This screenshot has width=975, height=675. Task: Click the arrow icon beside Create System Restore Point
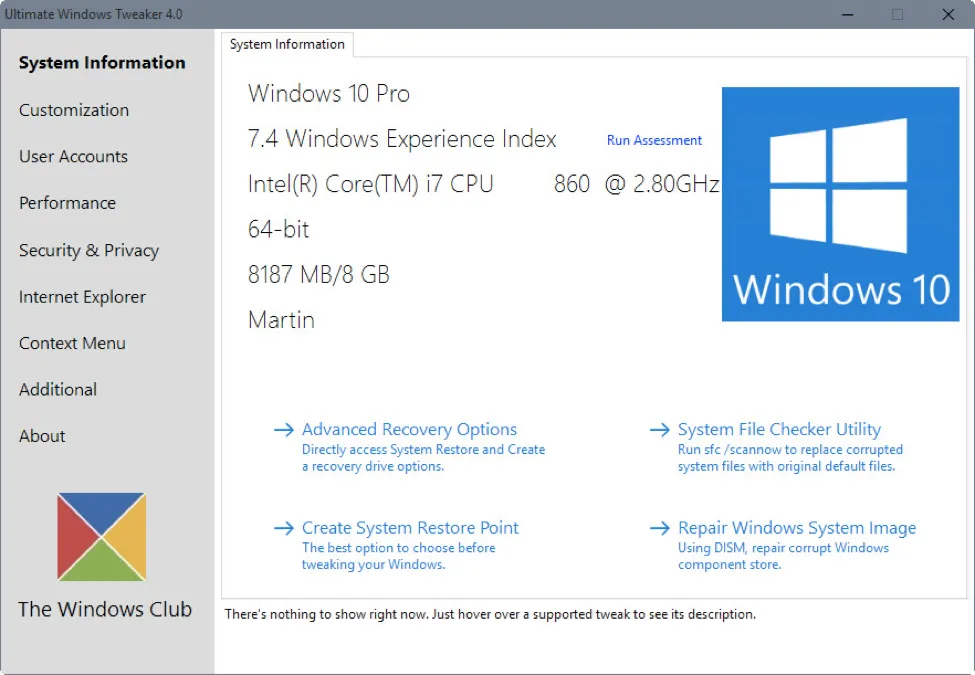point(284,528)
